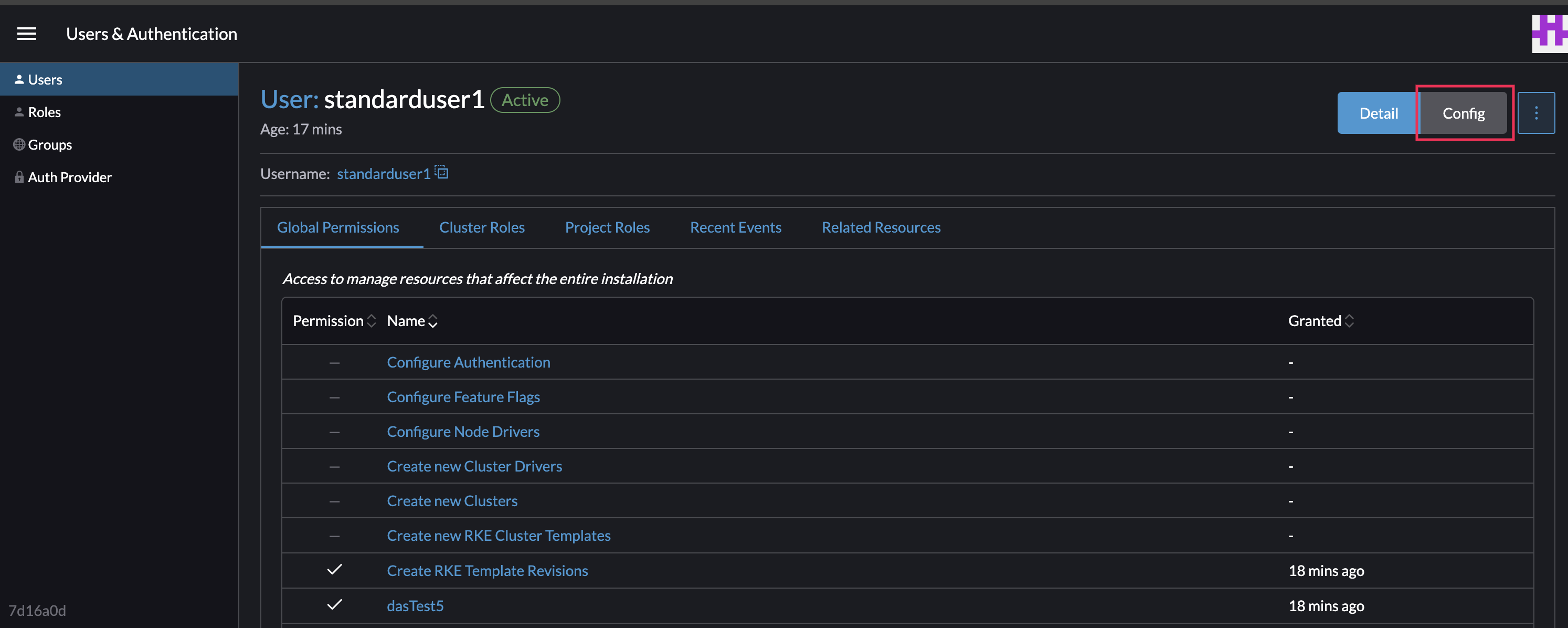Viewport: 1568px width, 628px height.
Task: Open the actions kebab menu
Action: [x=1537, y=113]
